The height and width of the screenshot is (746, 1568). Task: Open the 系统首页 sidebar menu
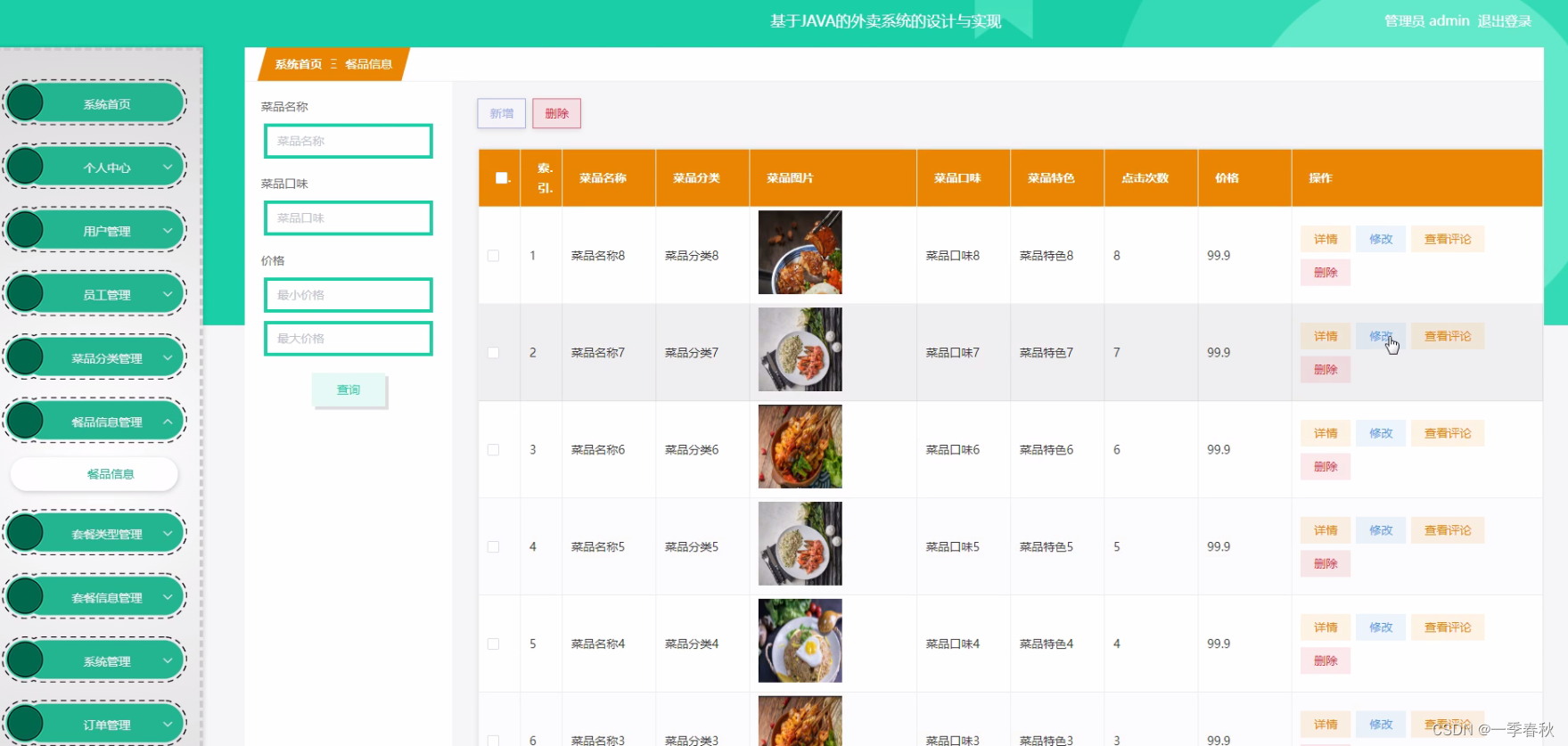94,103
